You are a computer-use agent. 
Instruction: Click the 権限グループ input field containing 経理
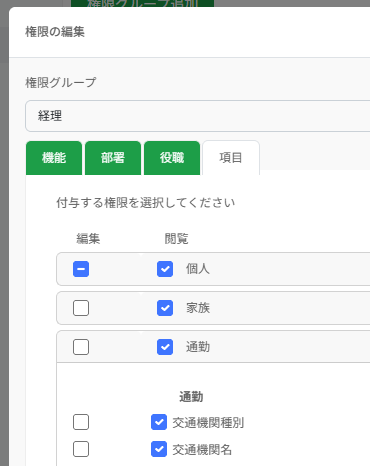click(x=198, y=116)
